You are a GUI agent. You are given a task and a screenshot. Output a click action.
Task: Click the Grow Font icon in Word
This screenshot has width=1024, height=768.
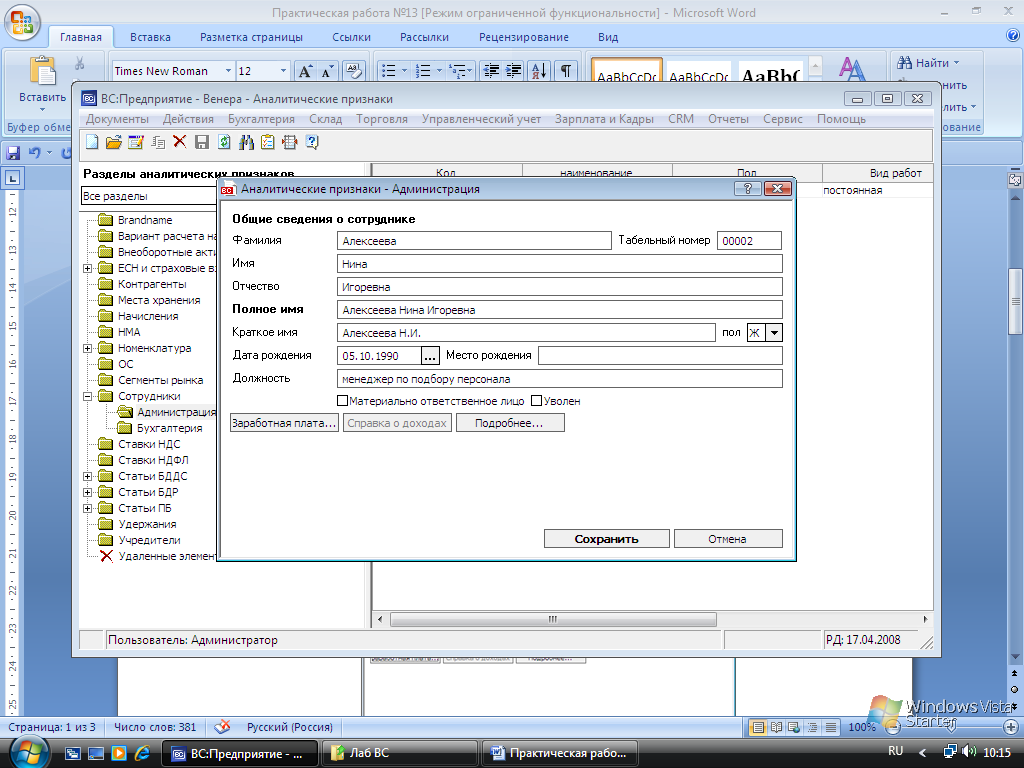click(305, 71)
